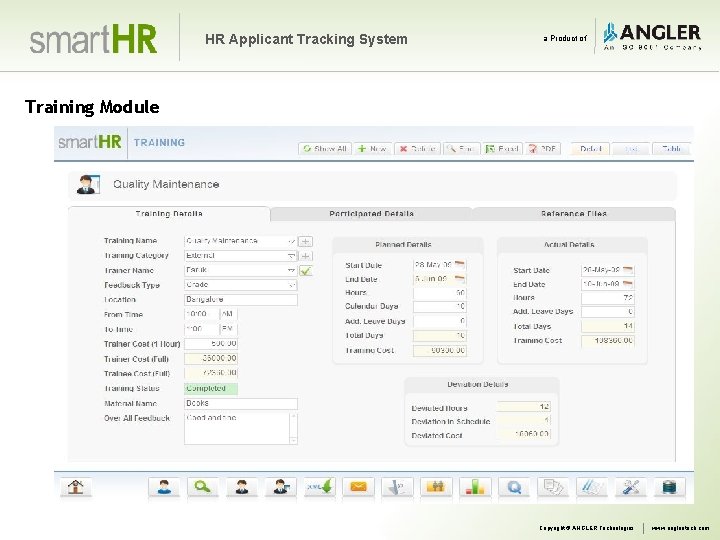Click the To Time hour field
This screenshot has width=720, height=540.
[201, 329]
